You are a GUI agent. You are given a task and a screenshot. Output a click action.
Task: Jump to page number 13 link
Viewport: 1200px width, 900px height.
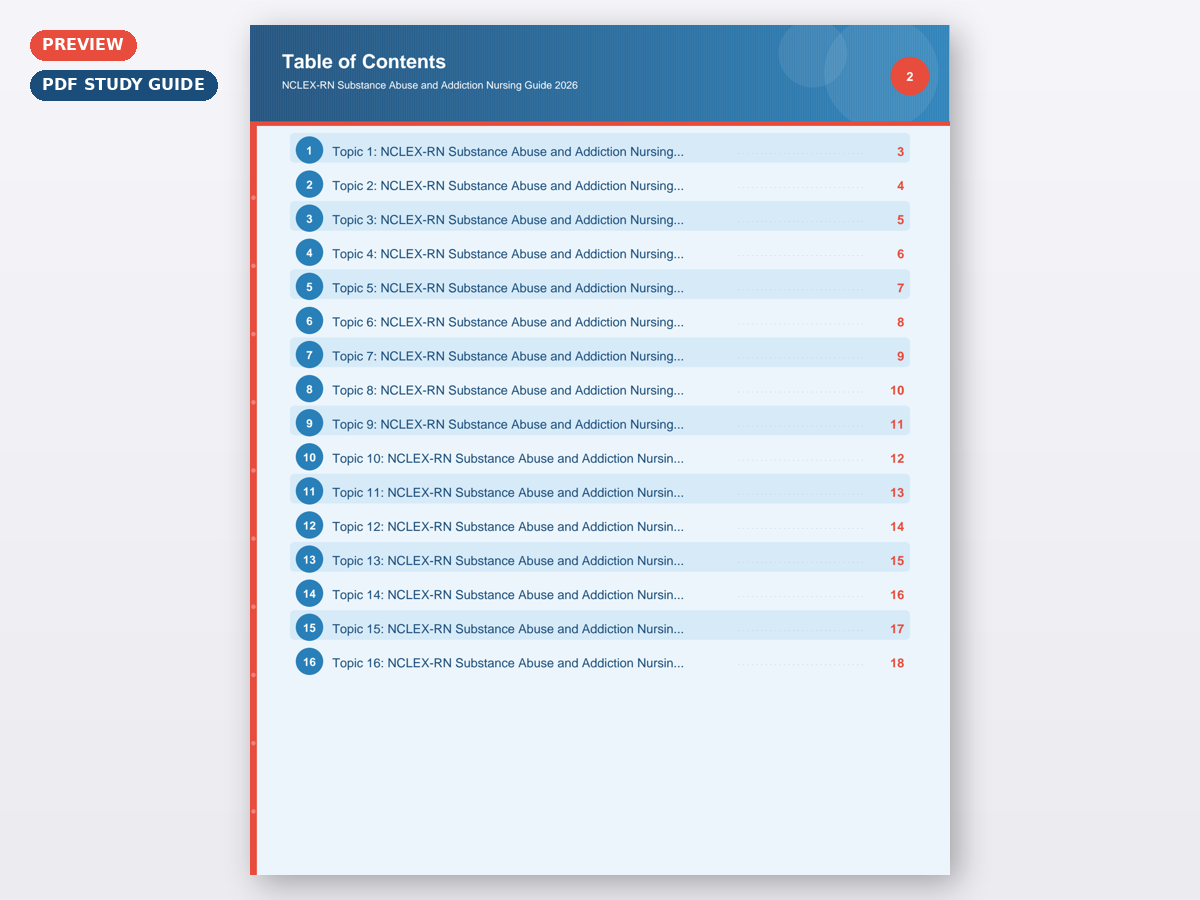pyautogui.click(x=896, y=493)
